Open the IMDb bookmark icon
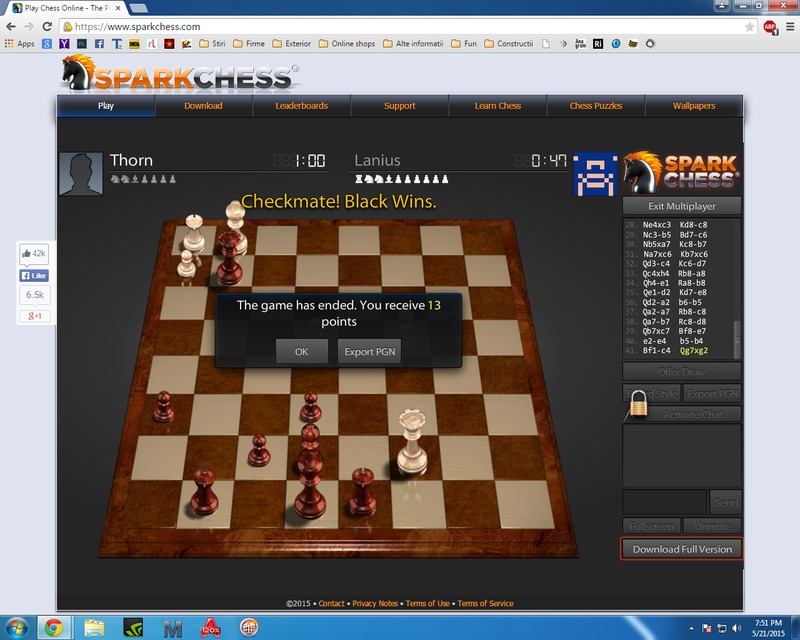The image size is (800, 640). coord(134,44)
